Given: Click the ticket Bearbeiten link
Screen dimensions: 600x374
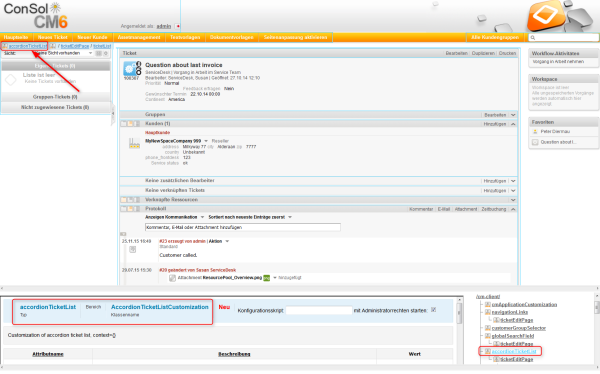Looking at the screenshot, I should [x=457, y=53].
